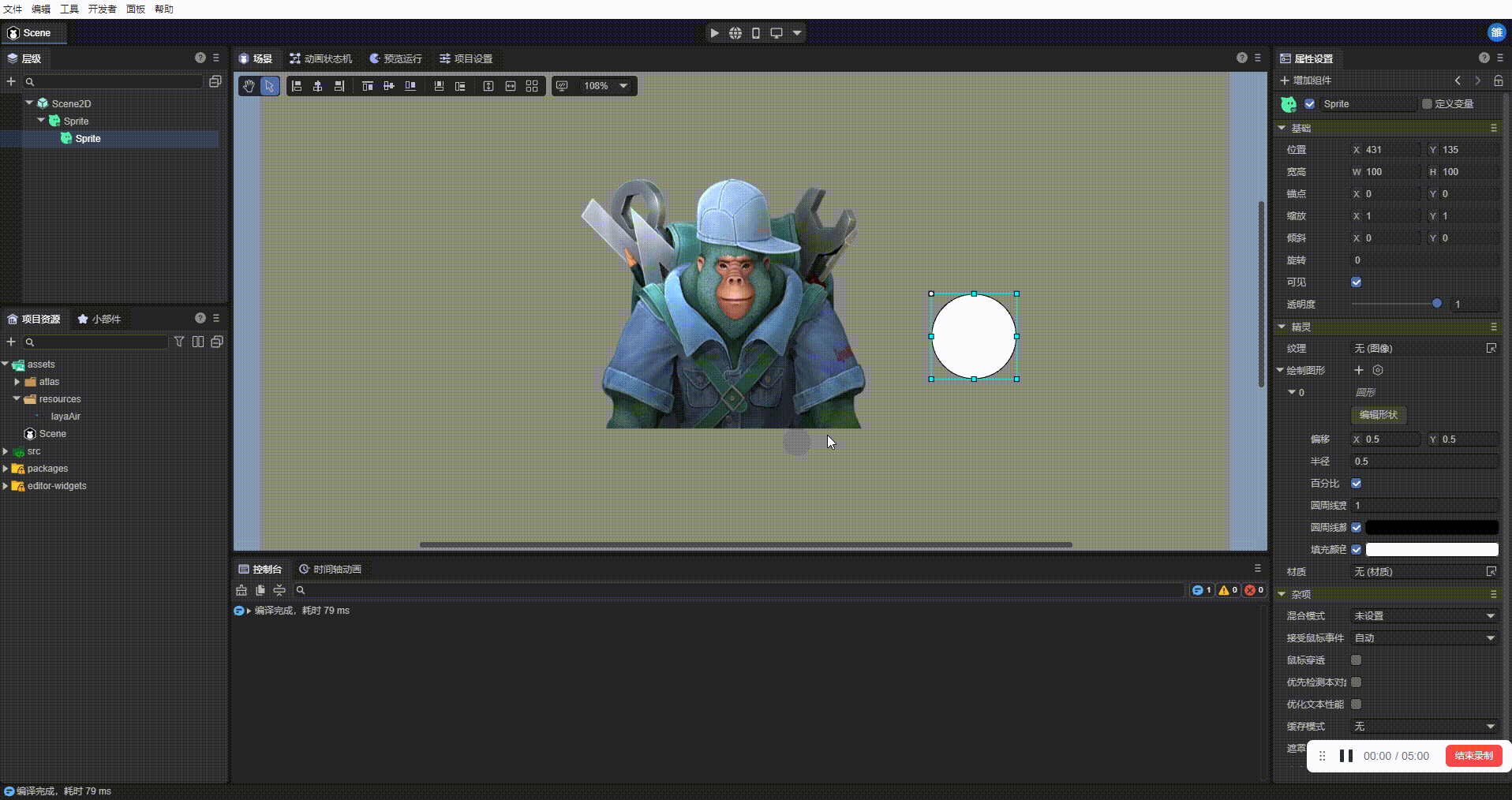Click the add shape plus icon
Image resolution: width=1512 pixels, height=800 pixels.
click(x=1359, y=370)
